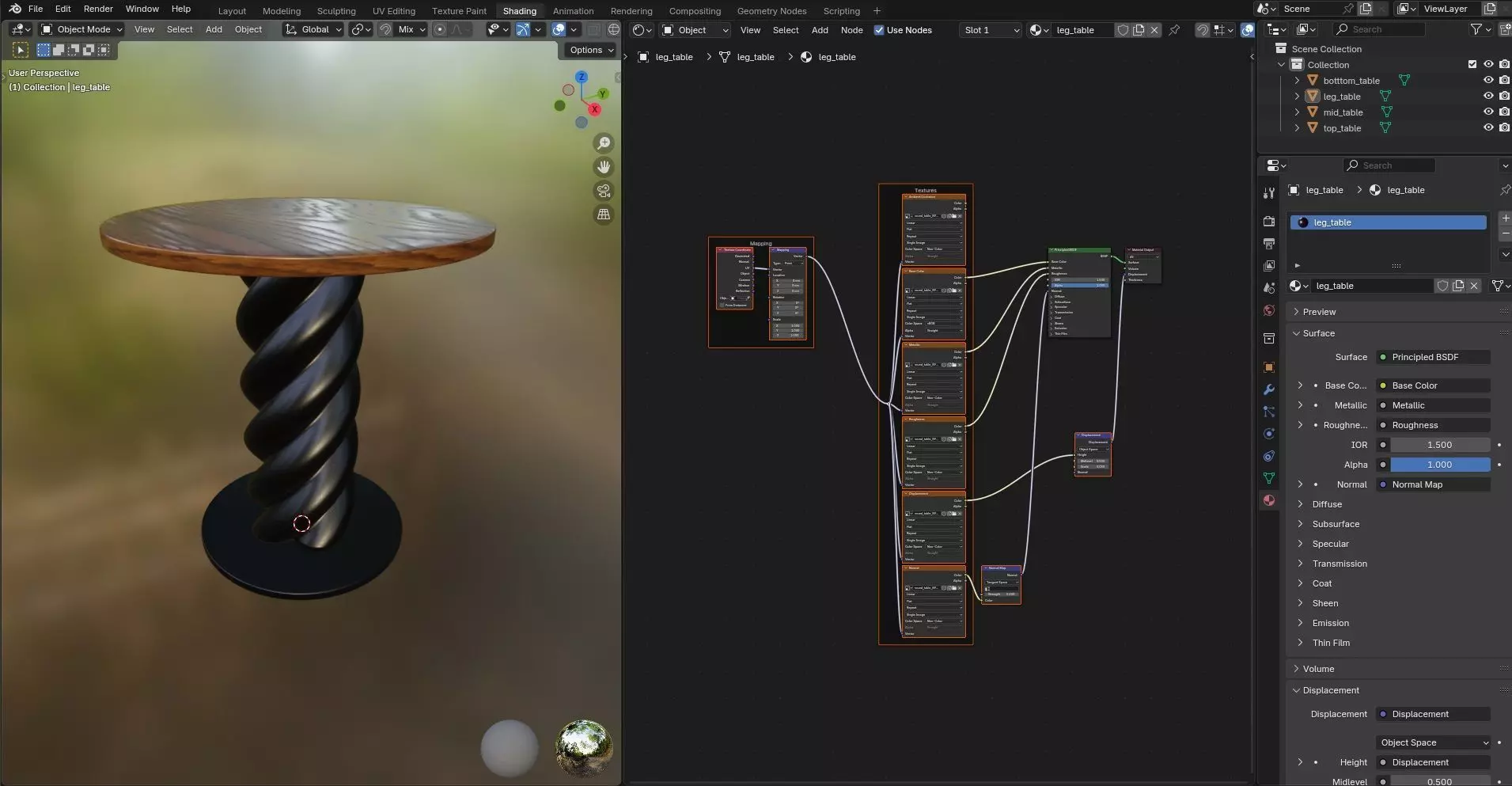Hide leg_table in viewport via eye icon
This screenshot has height=786, width=1512.
point(1488,96)
